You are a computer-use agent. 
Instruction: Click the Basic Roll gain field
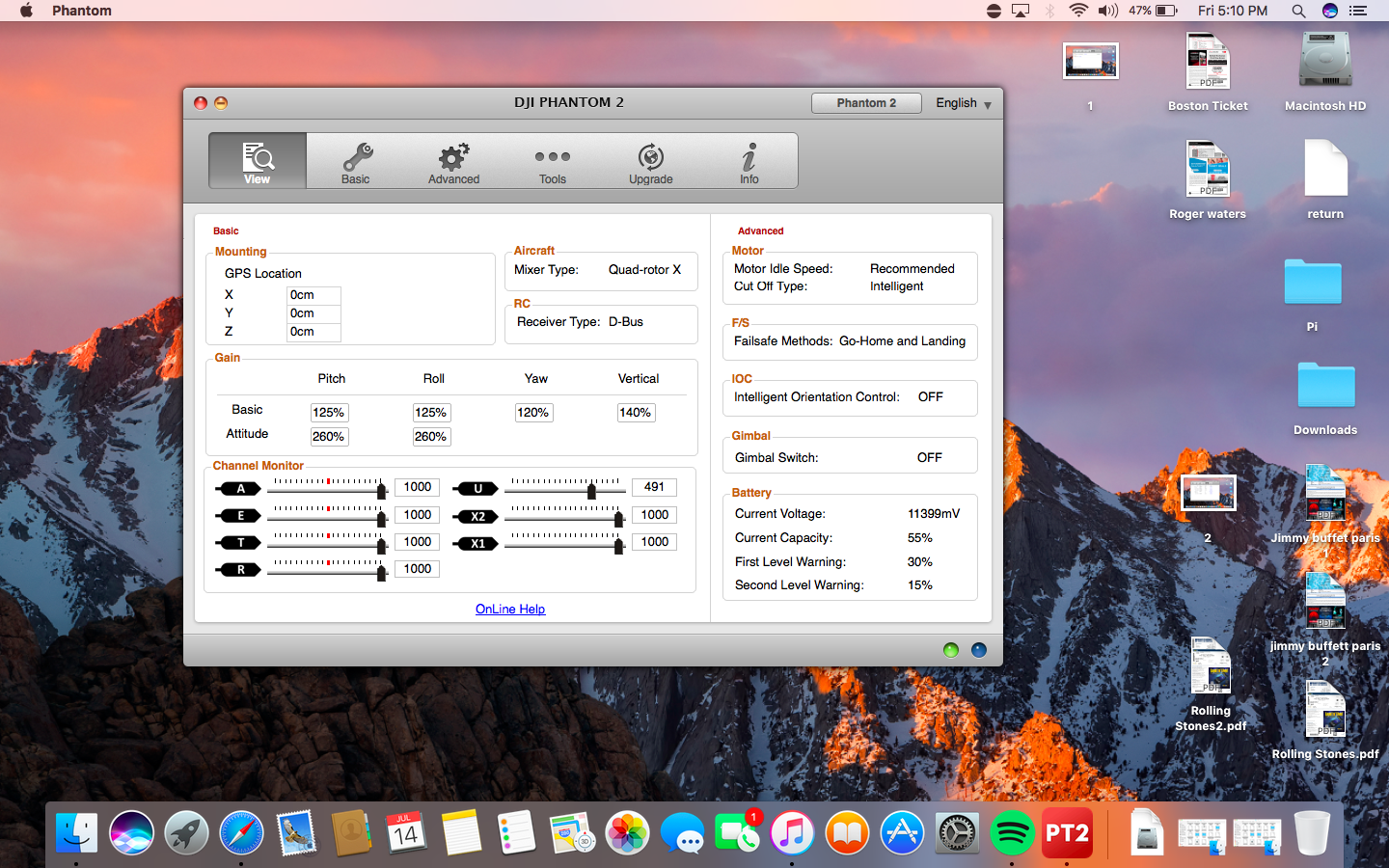[431, 413]
